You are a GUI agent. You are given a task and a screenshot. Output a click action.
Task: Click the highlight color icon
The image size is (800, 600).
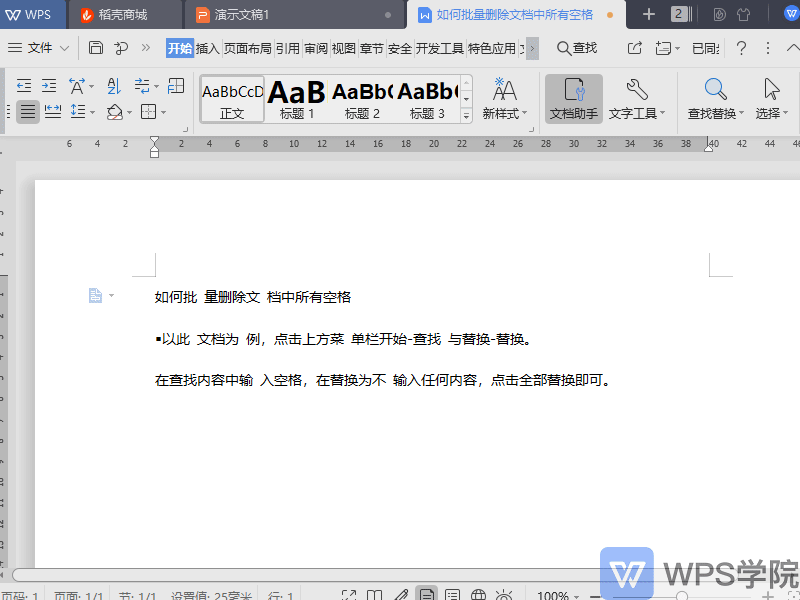[x=113, y=111]
